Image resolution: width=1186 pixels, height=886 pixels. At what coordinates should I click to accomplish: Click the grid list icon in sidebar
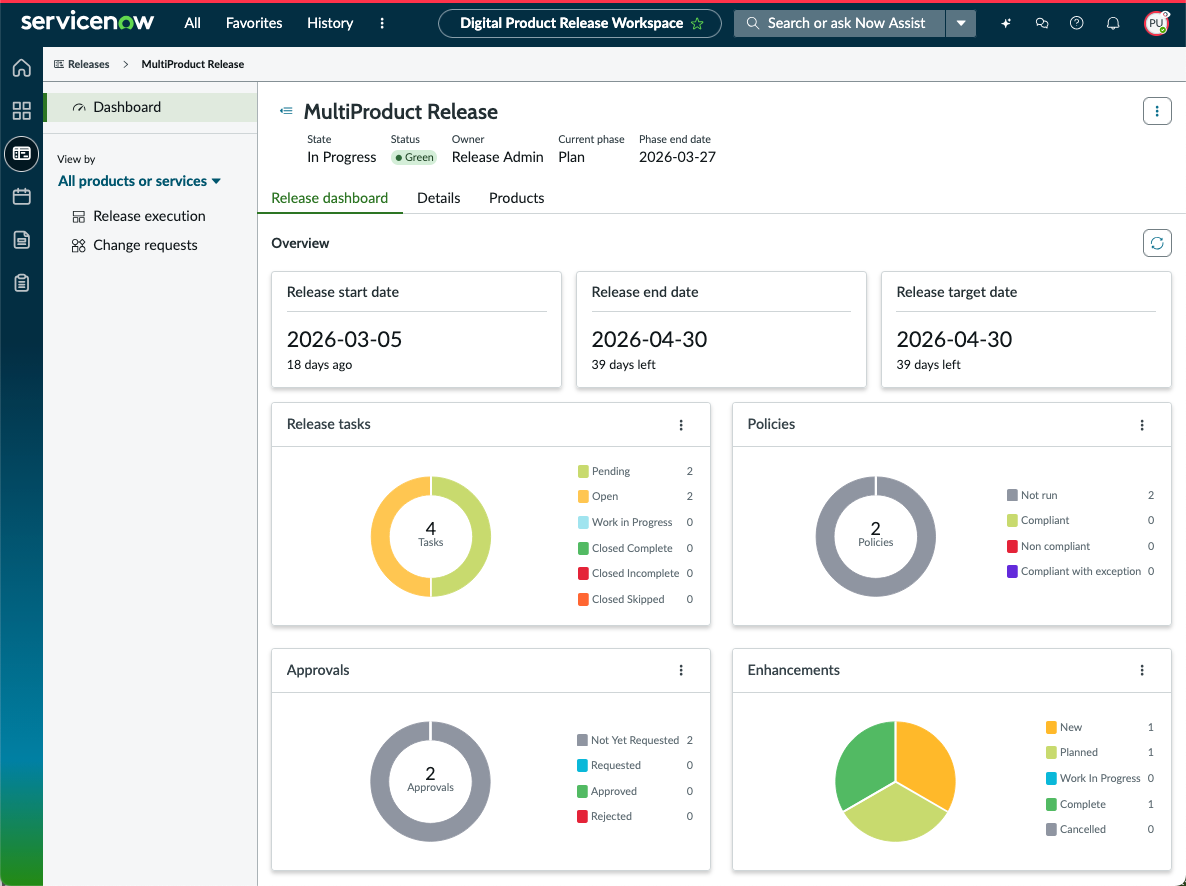[x=21, y=111]
